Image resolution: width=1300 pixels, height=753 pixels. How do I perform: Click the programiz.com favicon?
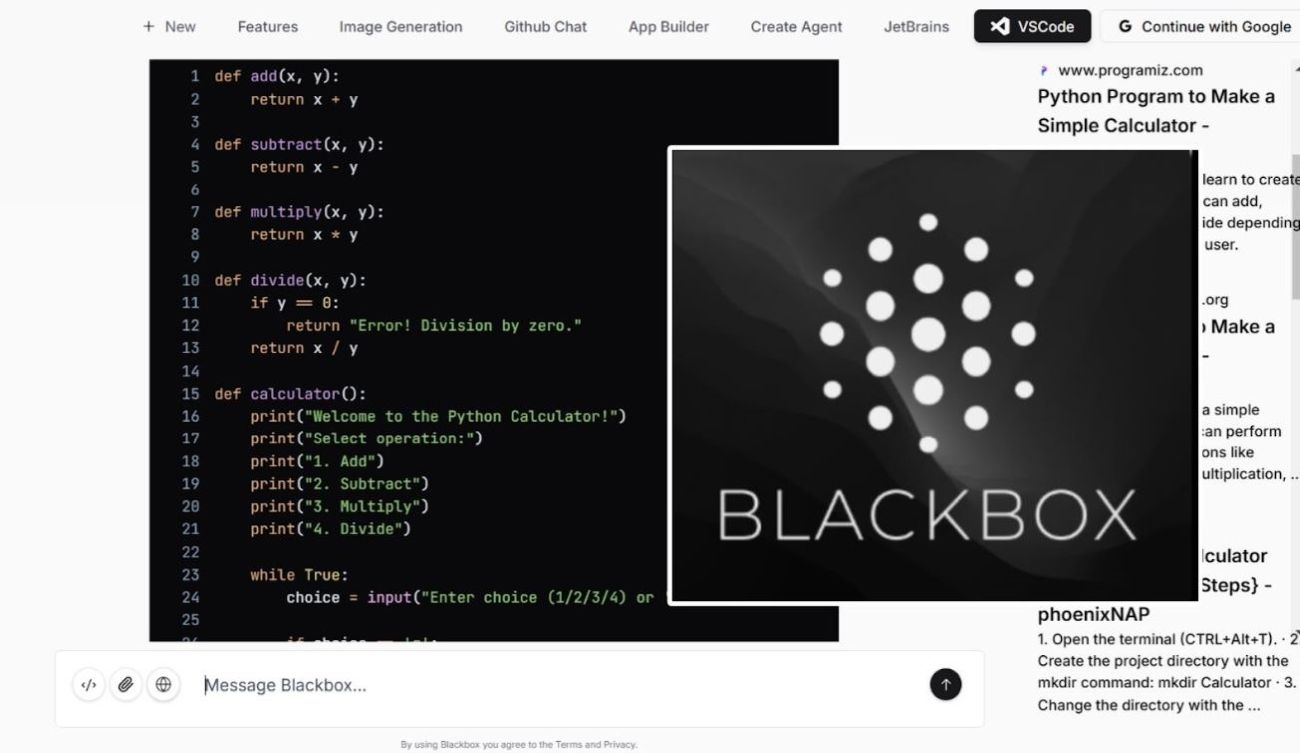tap(1045, 71)
